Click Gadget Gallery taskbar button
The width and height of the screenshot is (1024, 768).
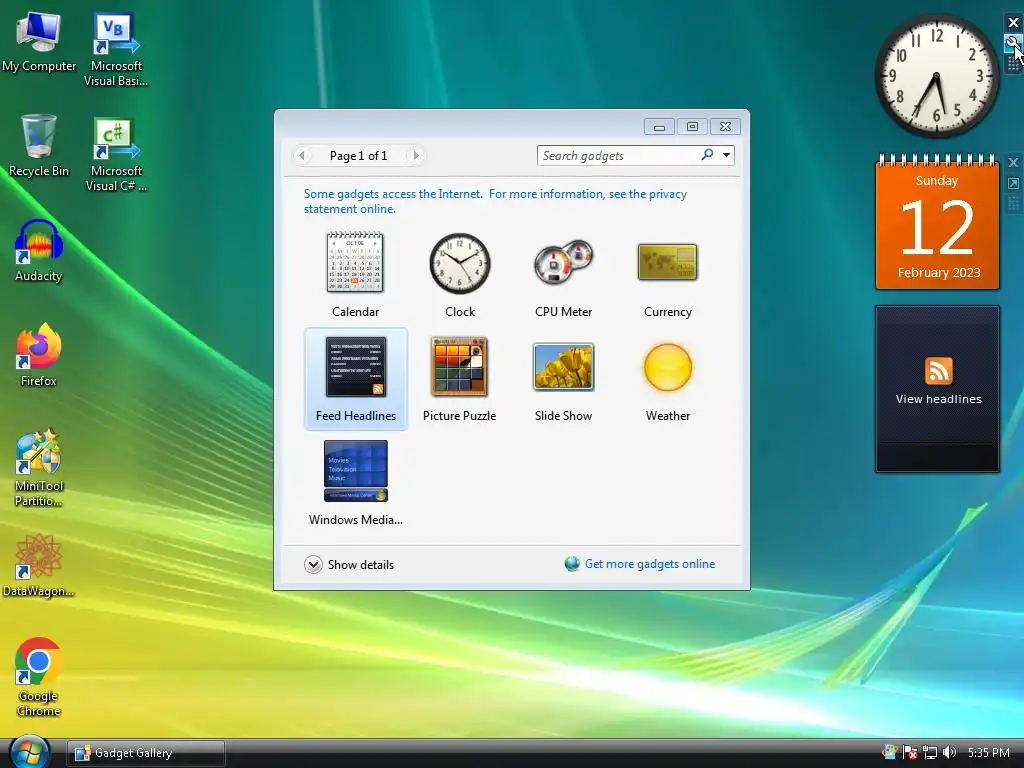[x=146, y=753]
